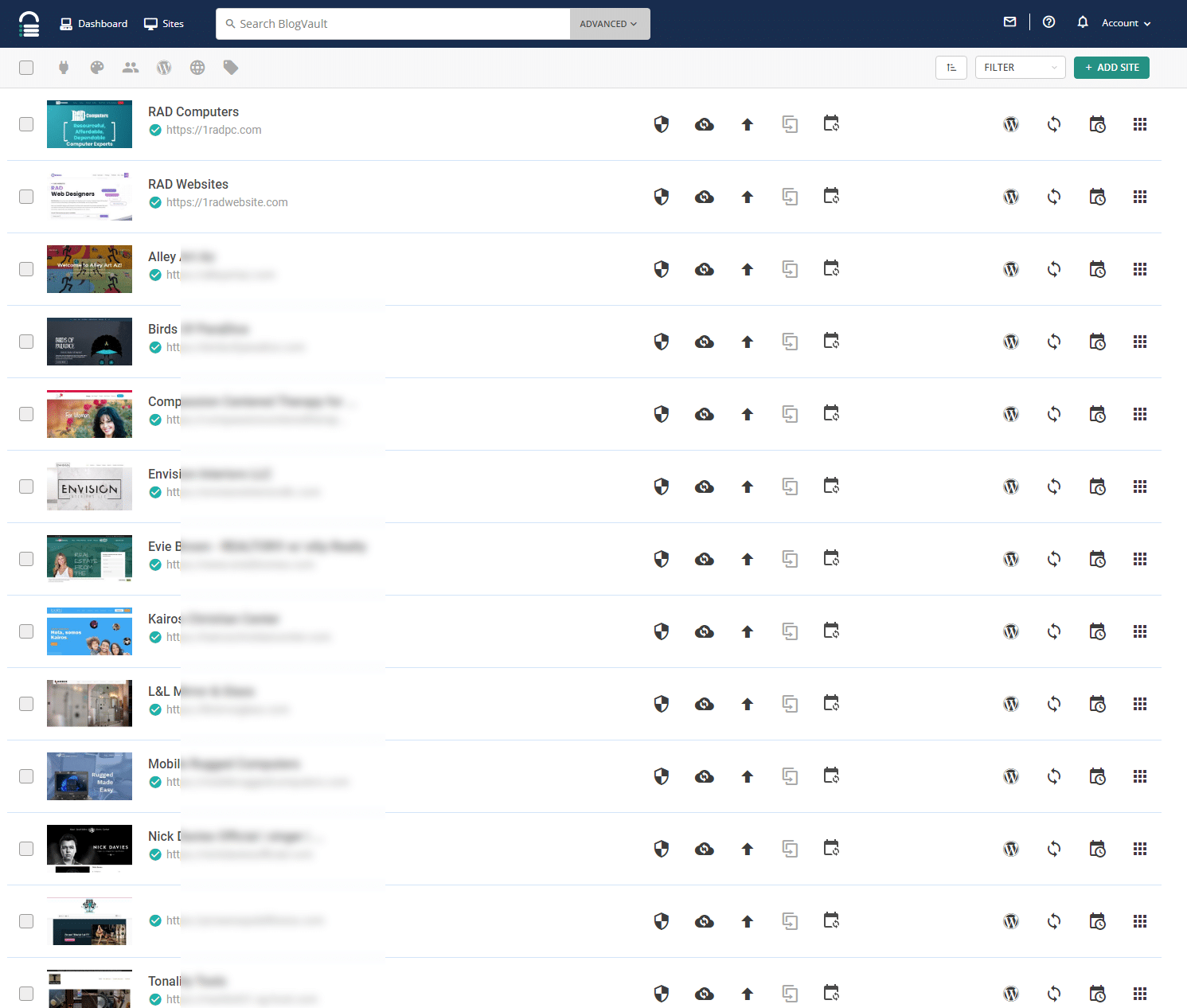
Task: Go to the Dashboard menu item
Action: coord(94,24)
